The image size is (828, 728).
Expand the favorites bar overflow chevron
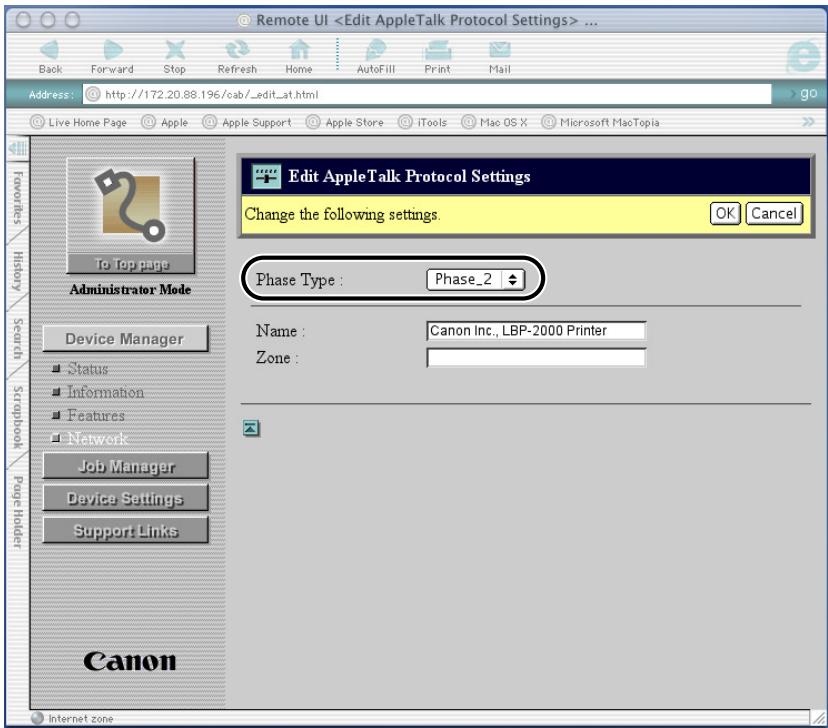808,122
